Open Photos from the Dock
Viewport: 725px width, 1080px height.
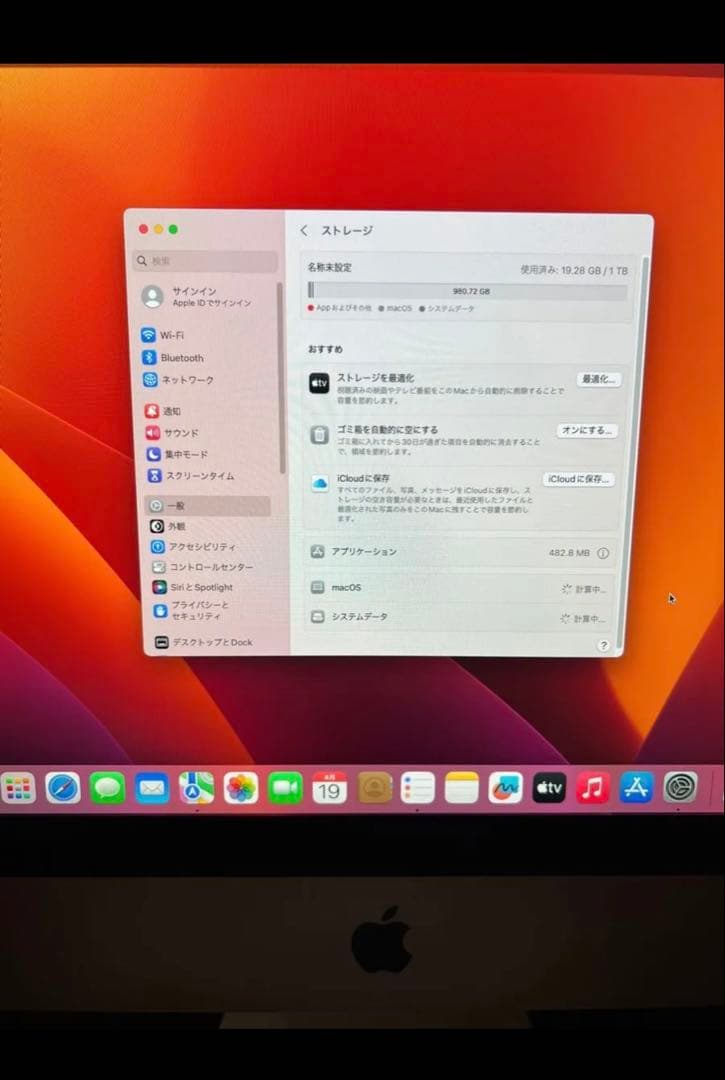click(241, 788)
